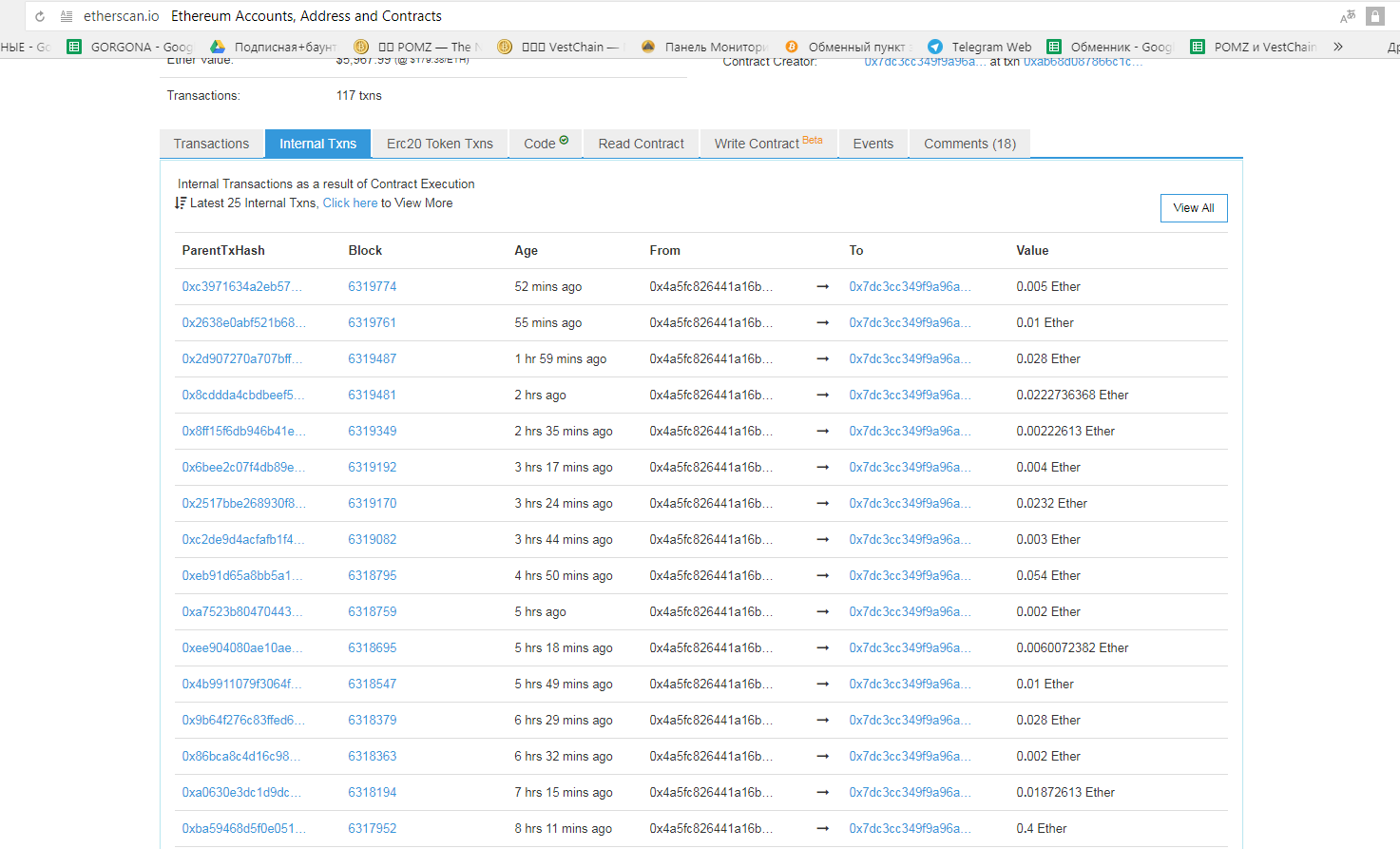Open parent tx hash 0x2638e0abf521b68
The image size is (1400, 849).
(x=244, y=322)
